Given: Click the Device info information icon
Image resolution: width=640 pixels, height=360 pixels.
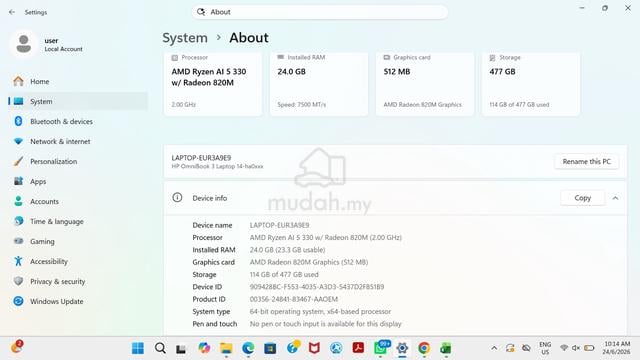Looking at the screenshot, I should (x=177, y=198).
